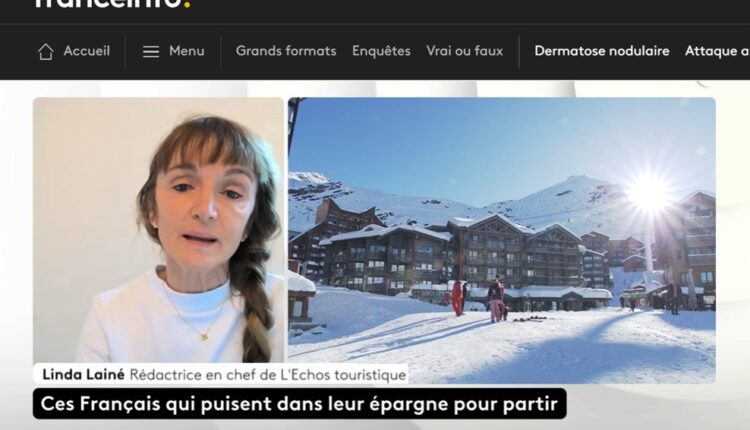Screen dimensions: 750x430
Task: Click the yellow dot in franceinfo logo
Action: pos(187,4)
